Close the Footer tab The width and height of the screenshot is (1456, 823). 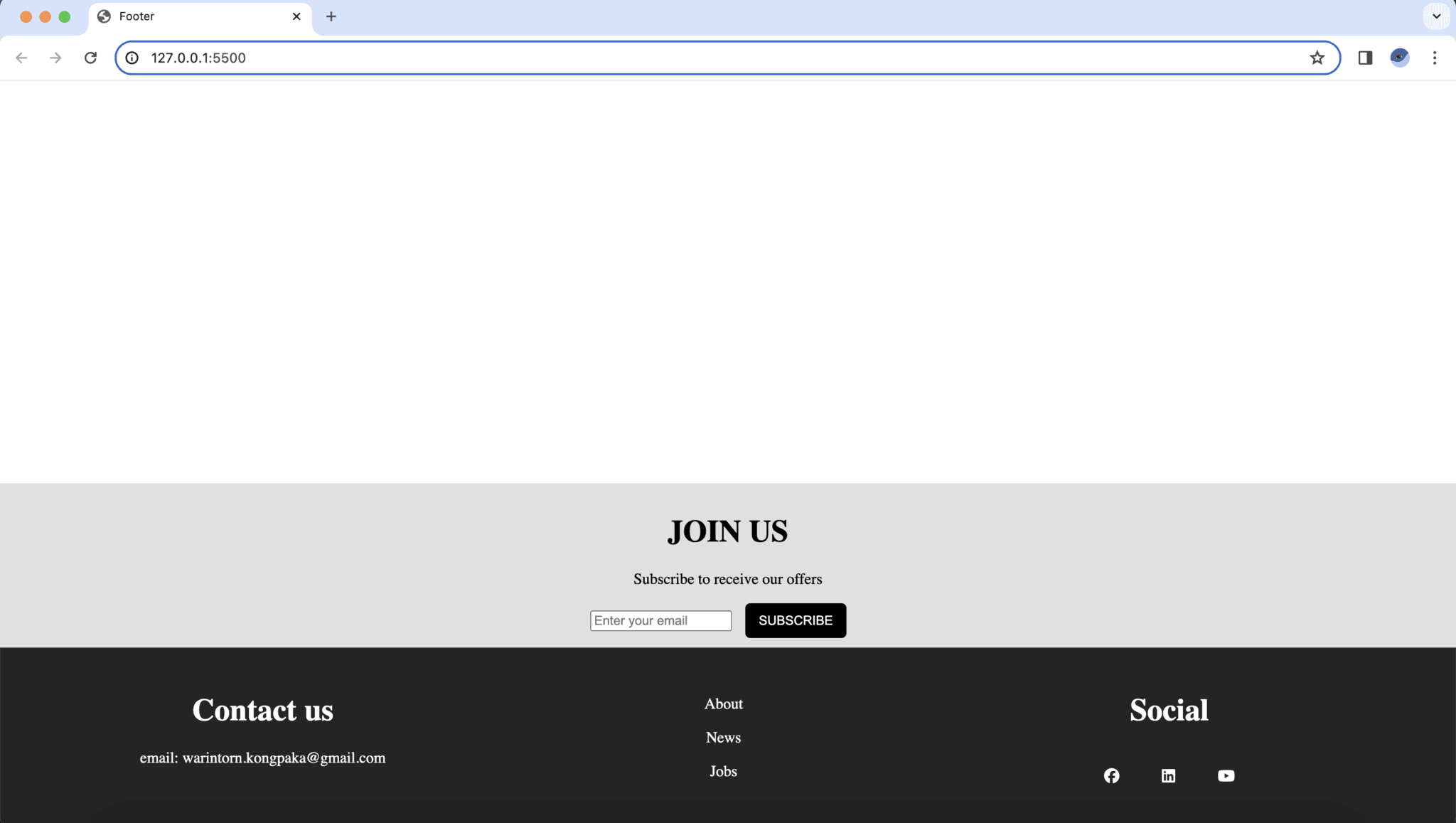click(296, 16)
